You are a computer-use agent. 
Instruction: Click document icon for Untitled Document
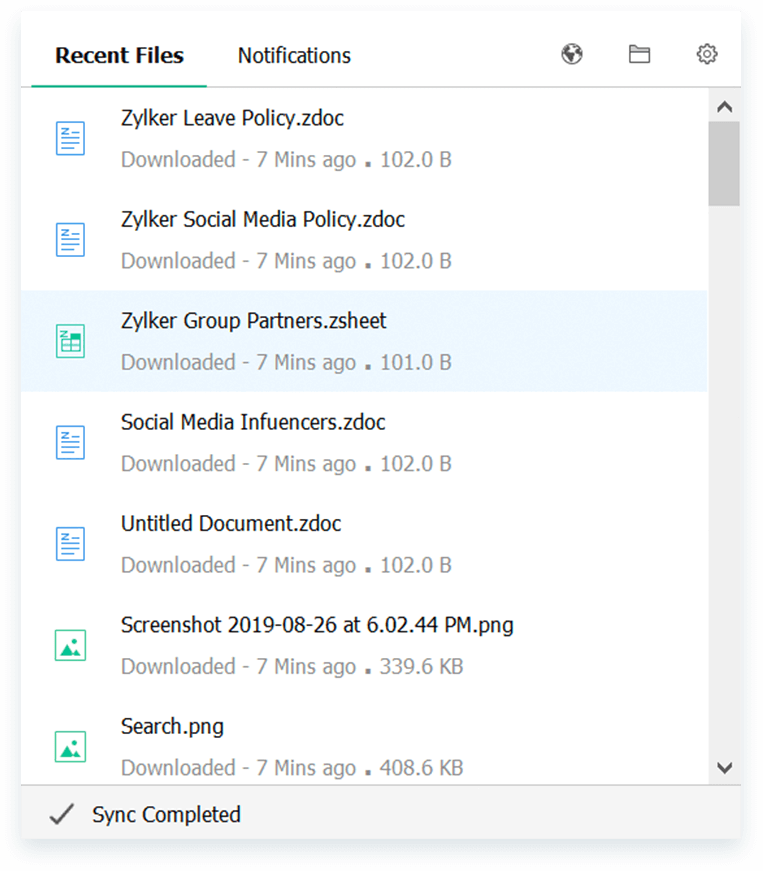coord(70,543)
